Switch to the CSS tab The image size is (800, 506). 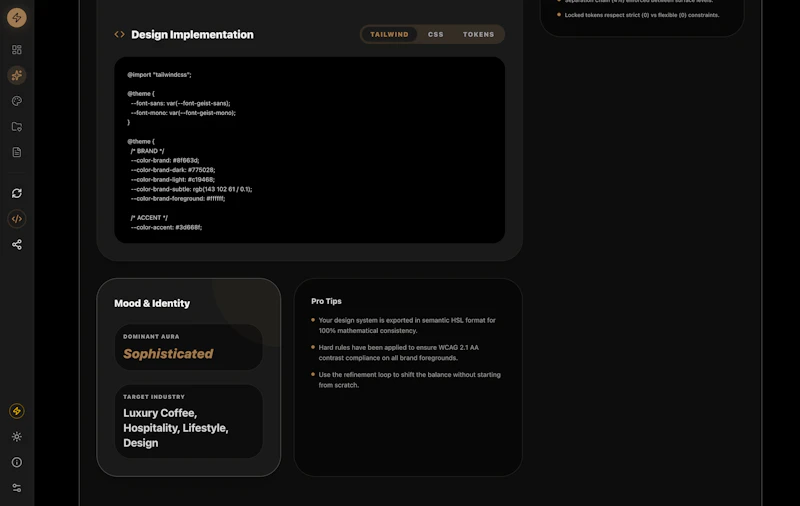[436, 35]
